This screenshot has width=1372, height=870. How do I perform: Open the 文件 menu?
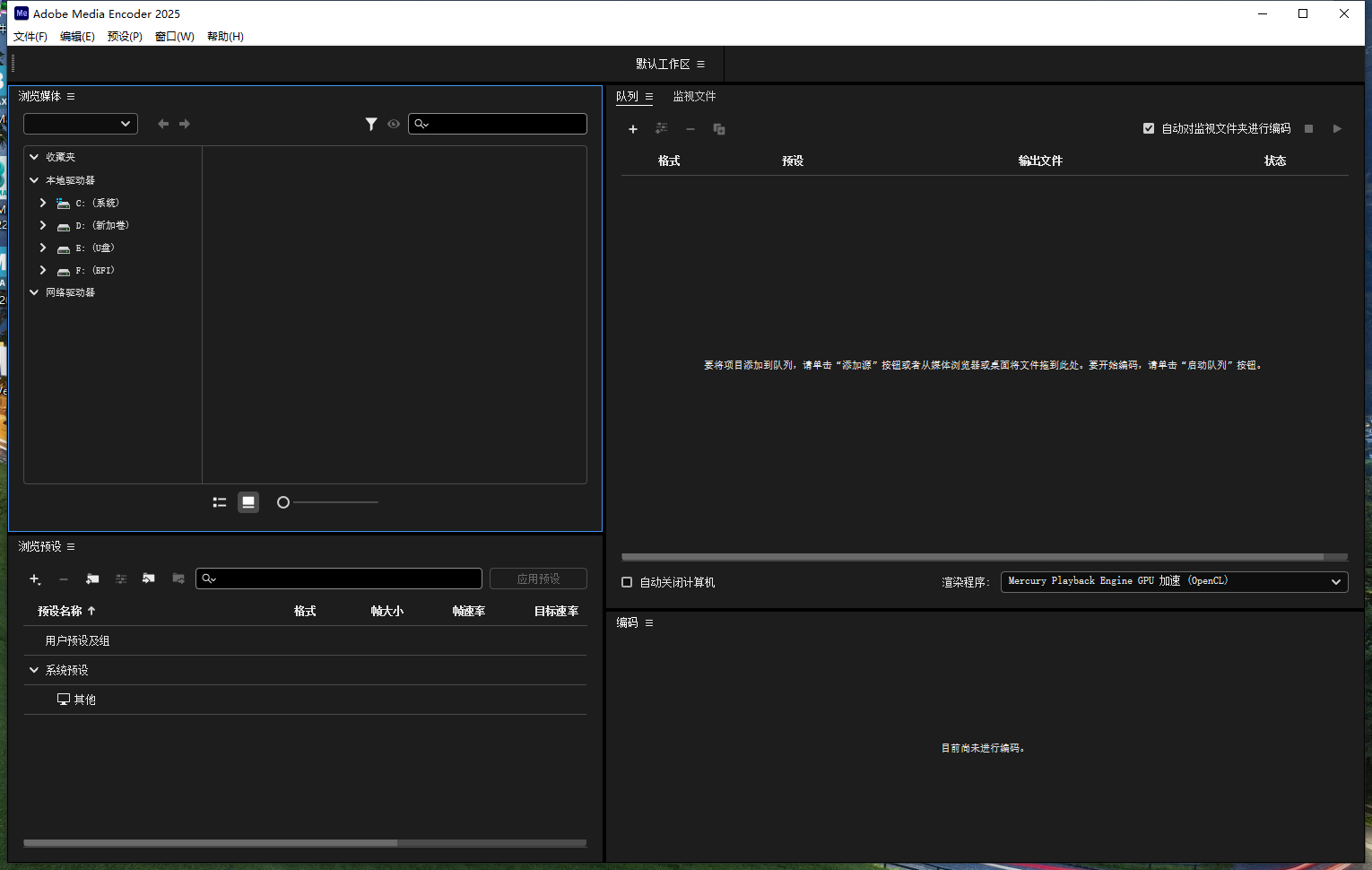point(30,37)
